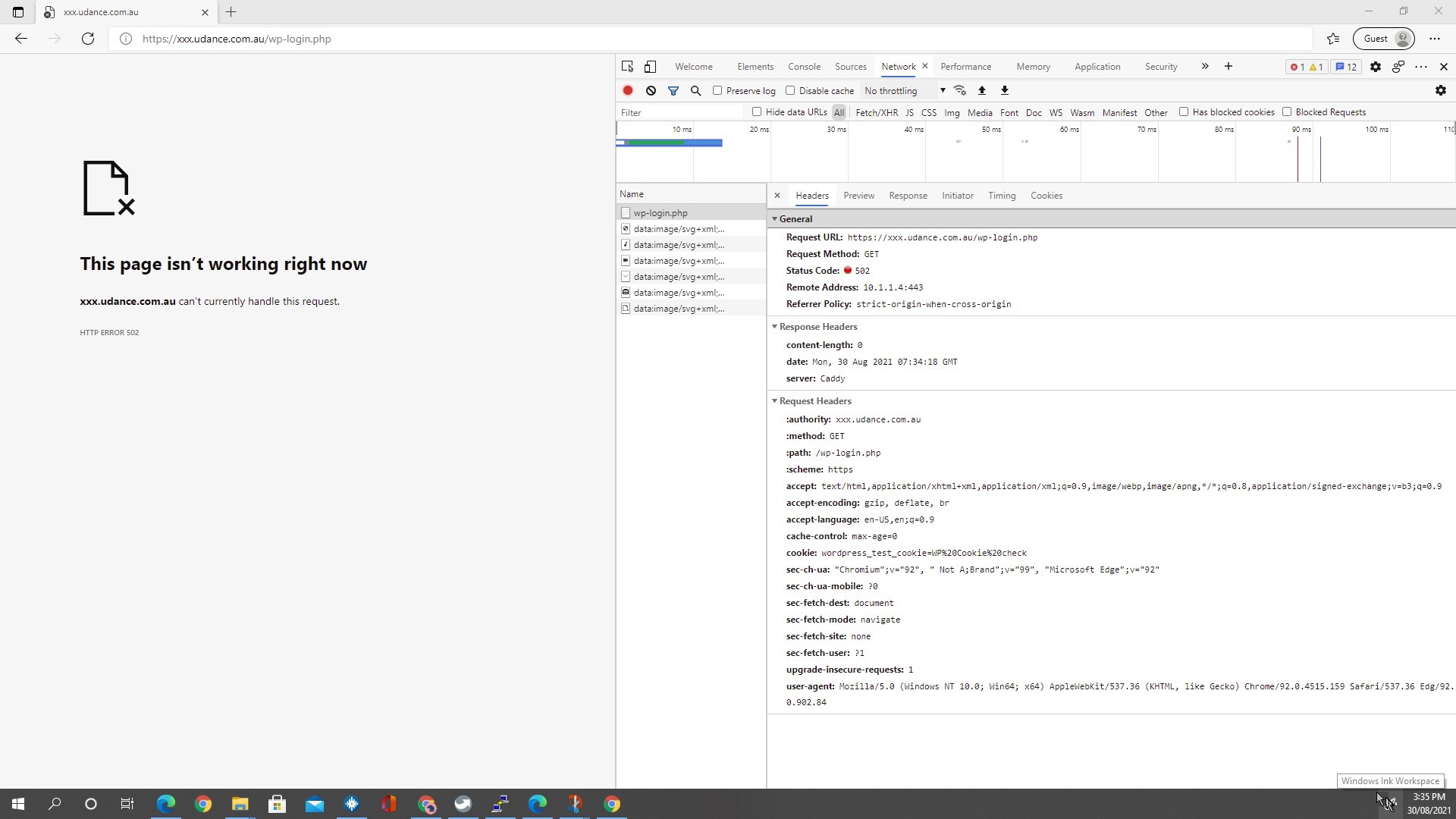This screenshot has height=819, width=1456.
Task: Switch to the Console tab
Action: click(804, 67)
